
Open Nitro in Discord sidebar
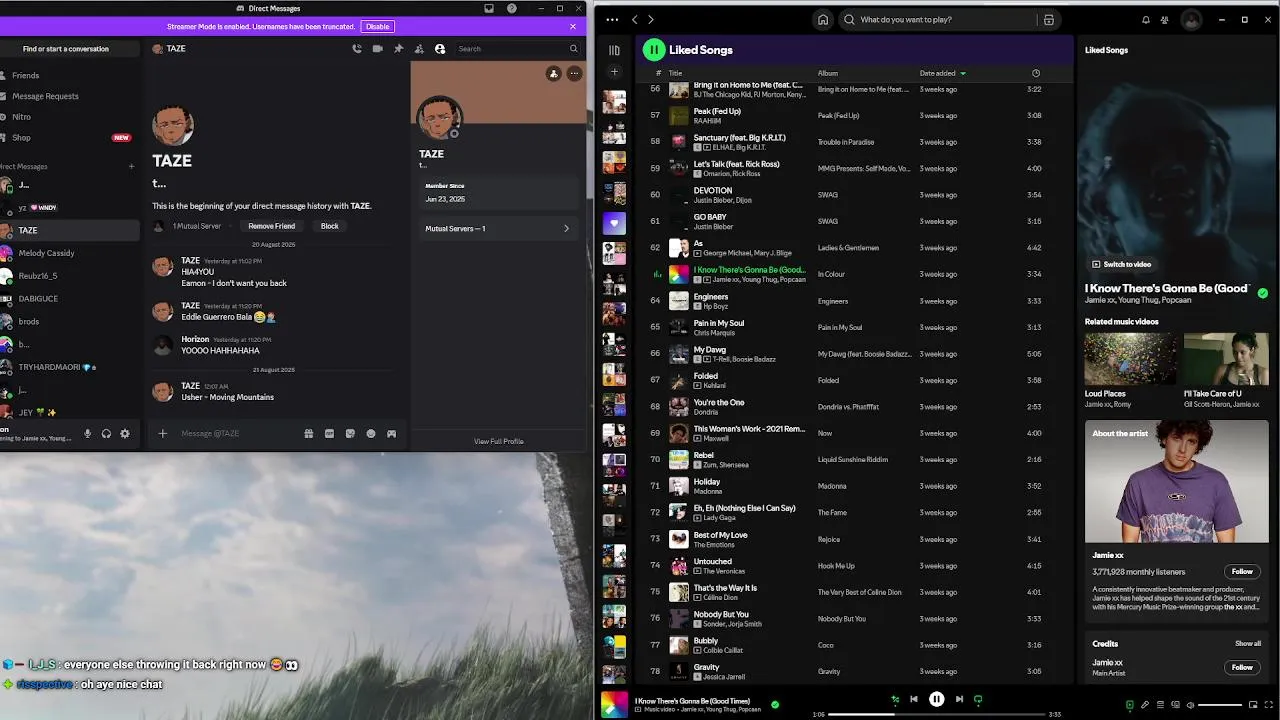coord(21,117)
